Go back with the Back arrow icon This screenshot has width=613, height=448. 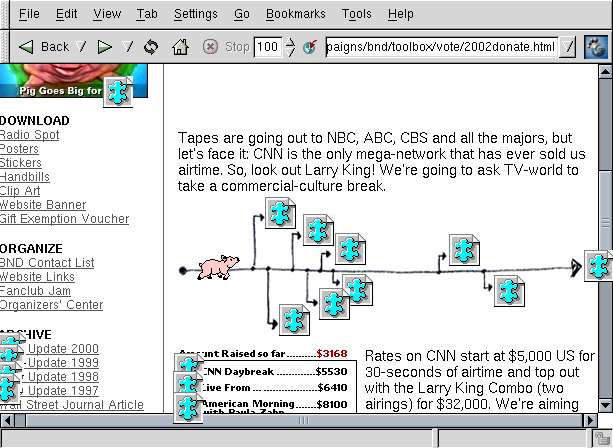coord(26,47)
